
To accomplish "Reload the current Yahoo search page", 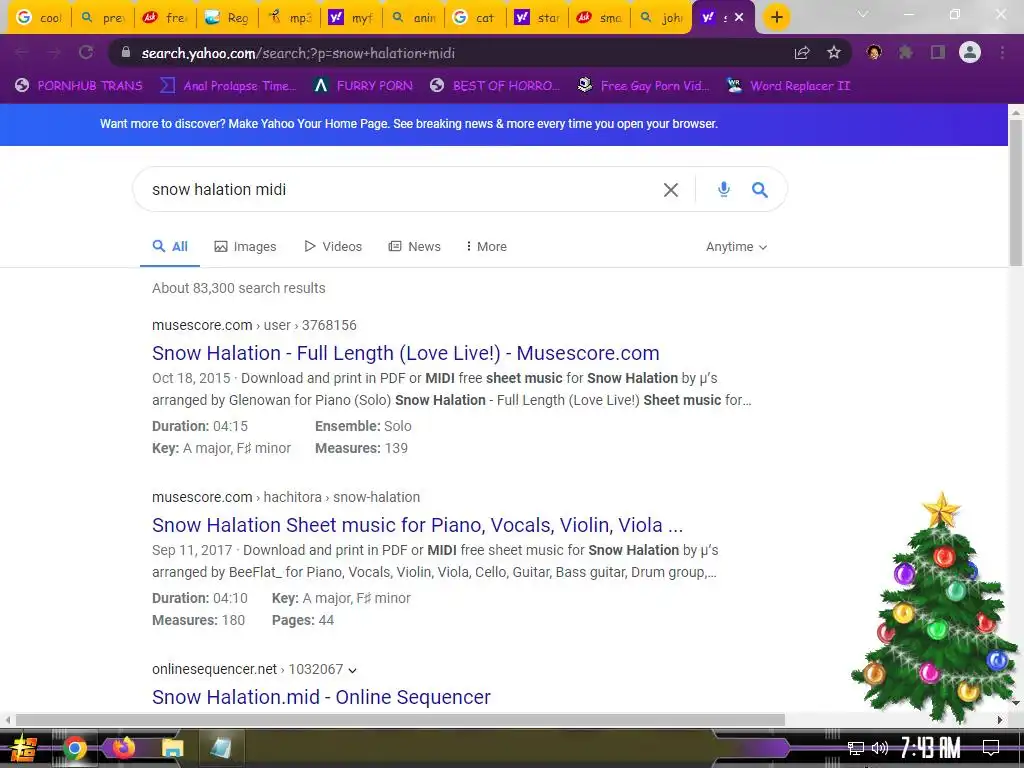I will point(86,53).
